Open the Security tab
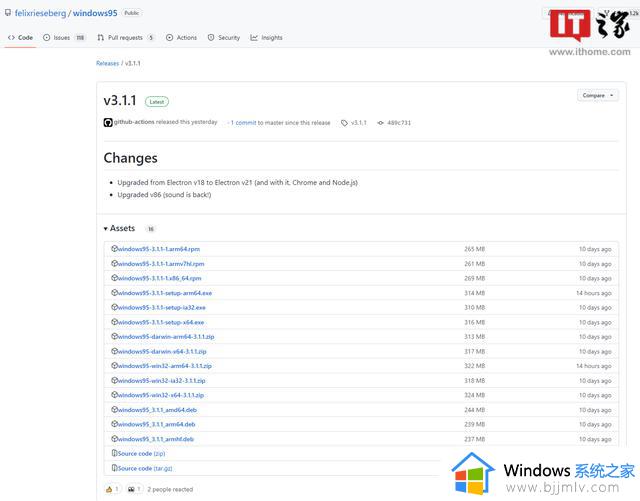 point(224,38)
